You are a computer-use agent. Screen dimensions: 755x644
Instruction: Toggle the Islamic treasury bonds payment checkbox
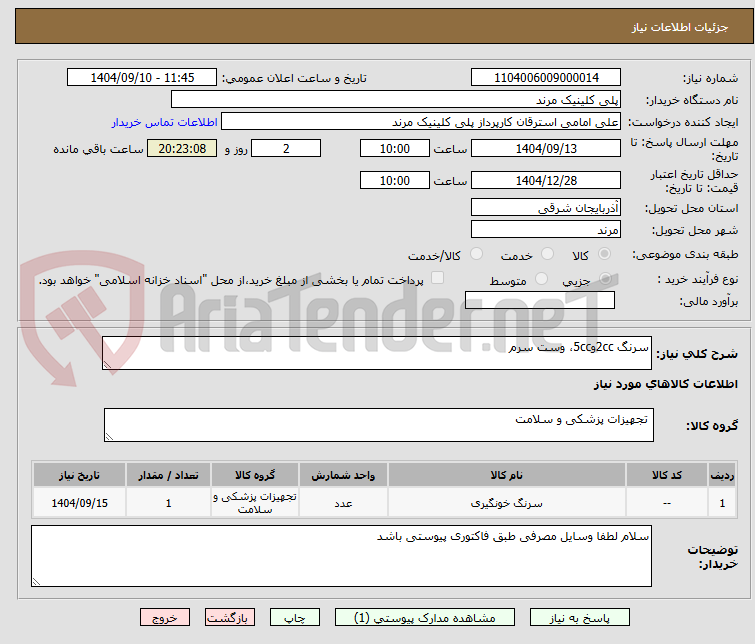pos(437,278)
